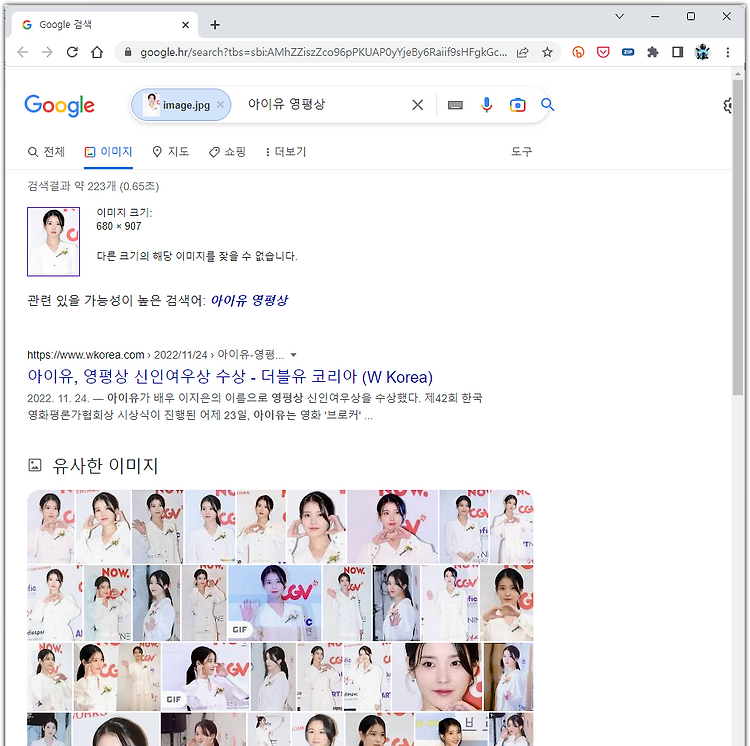Open Google settings gear
This screenshot has height=746, width=750.
point(727,105)
